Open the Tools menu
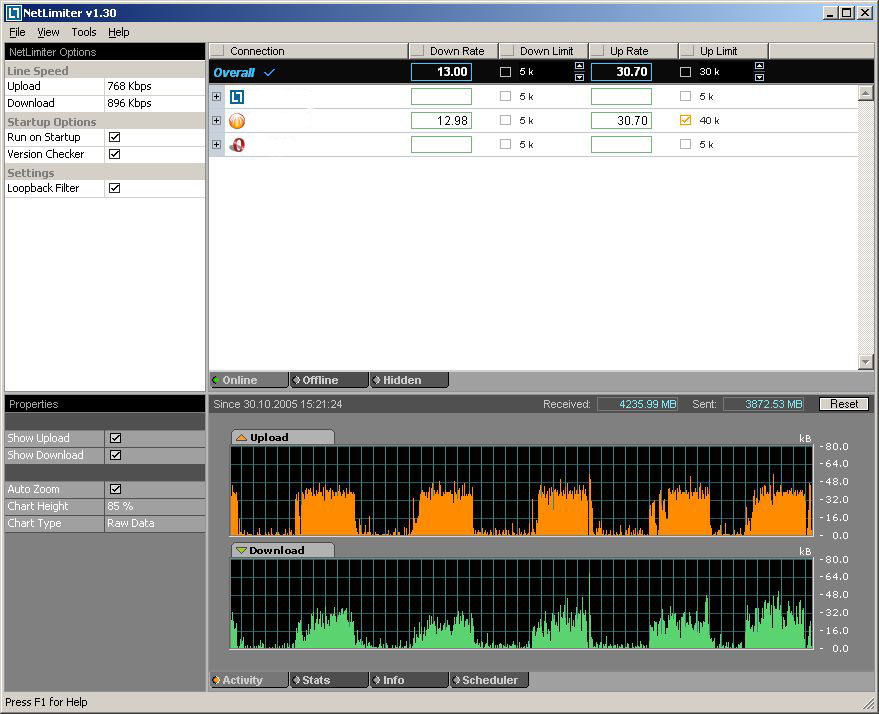The image size is (879, 714). 83,32
